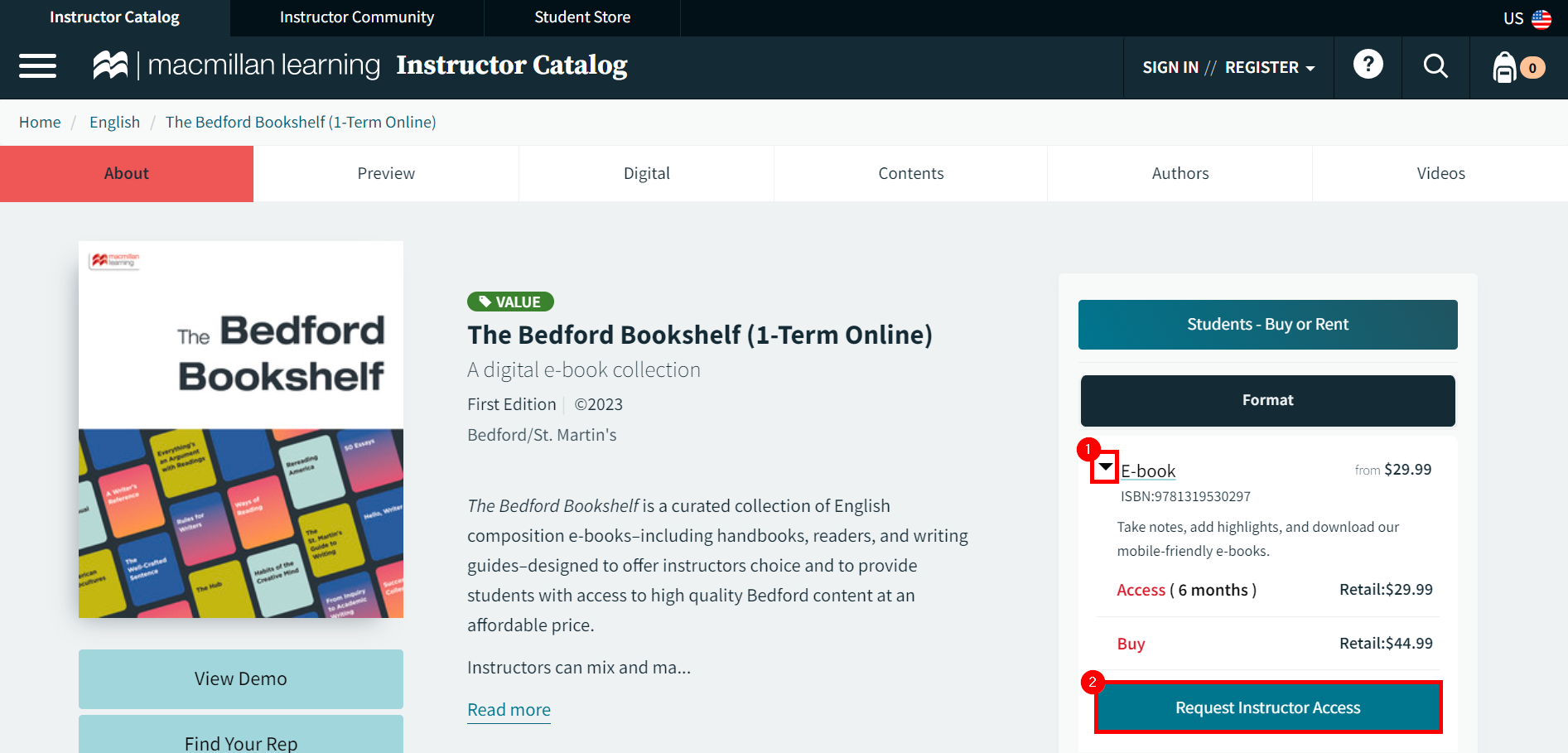Change region via US flag icon
This screenshot has height=753, width=1568.
1541,18
